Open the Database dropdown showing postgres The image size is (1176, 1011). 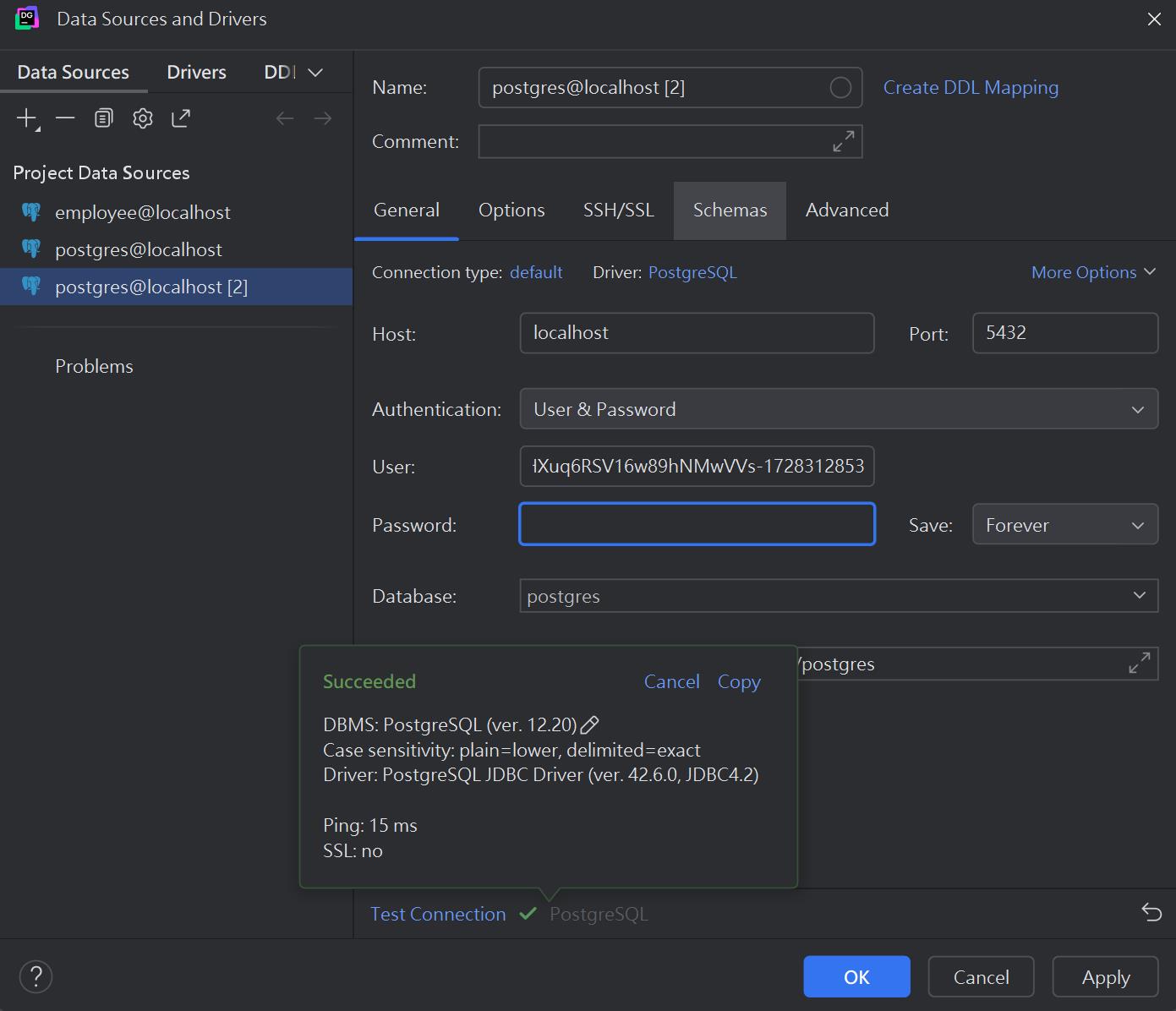tap(839, 596)
